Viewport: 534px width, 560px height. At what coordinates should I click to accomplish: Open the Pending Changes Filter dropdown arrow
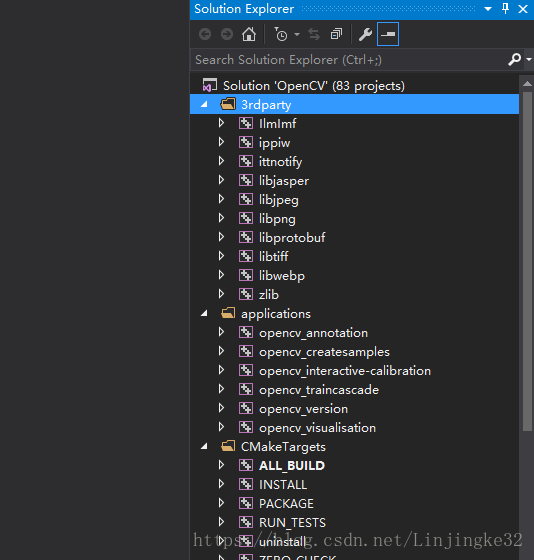(x=297, y=35)
